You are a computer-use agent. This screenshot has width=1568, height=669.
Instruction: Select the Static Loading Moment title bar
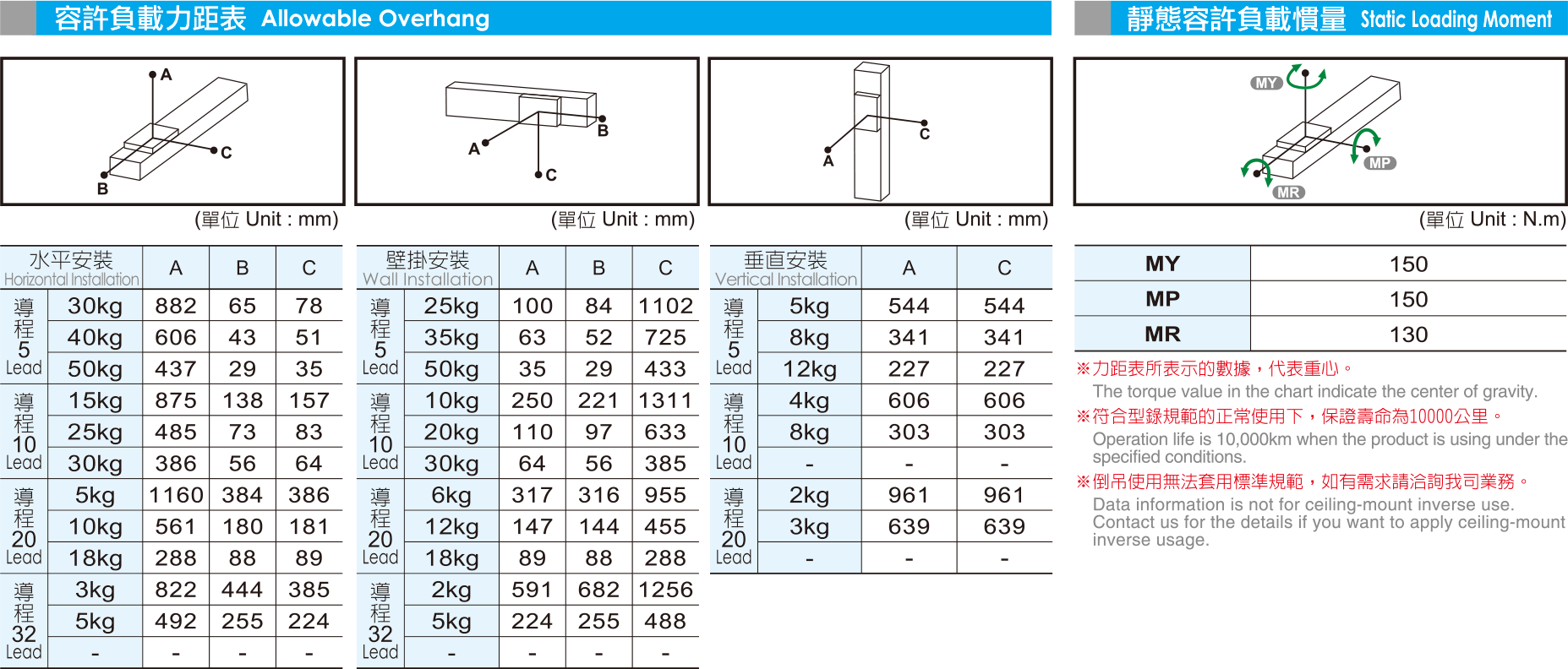pos(1320,18)
